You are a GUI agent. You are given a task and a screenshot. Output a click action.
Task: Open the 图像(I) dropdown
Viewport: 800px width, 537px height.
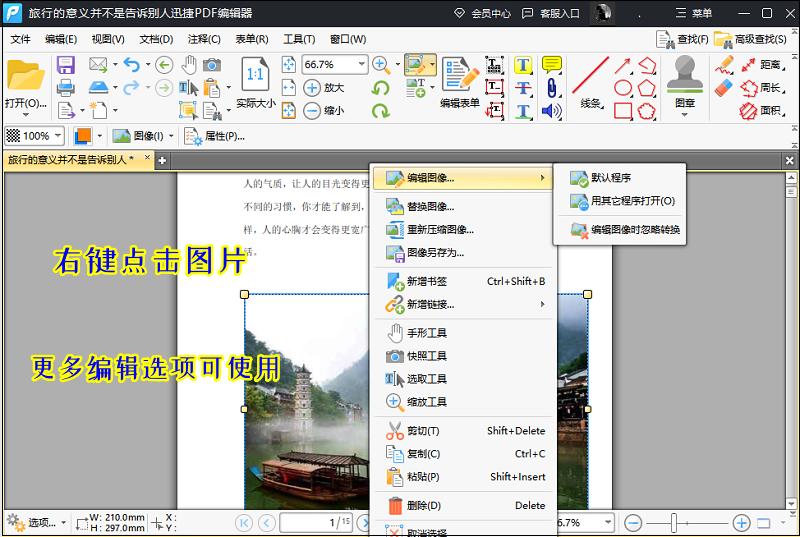click(143, 136)
